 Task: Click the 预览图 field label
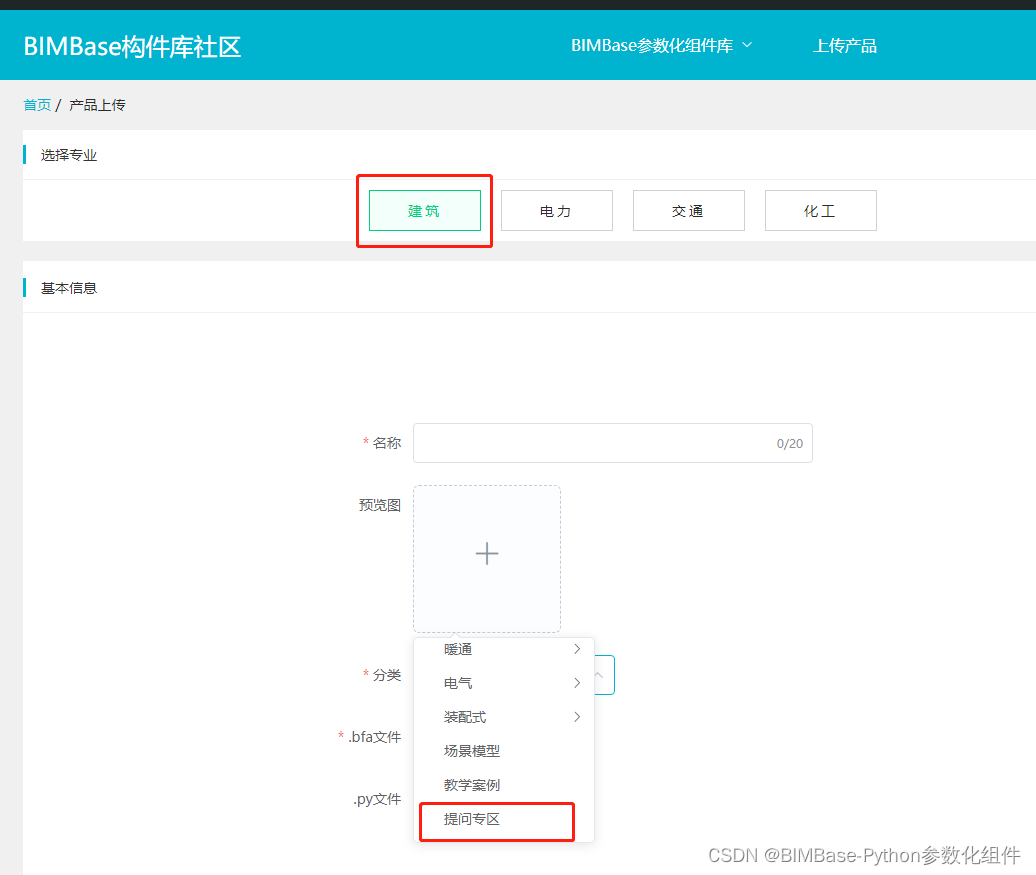[380, 505]
